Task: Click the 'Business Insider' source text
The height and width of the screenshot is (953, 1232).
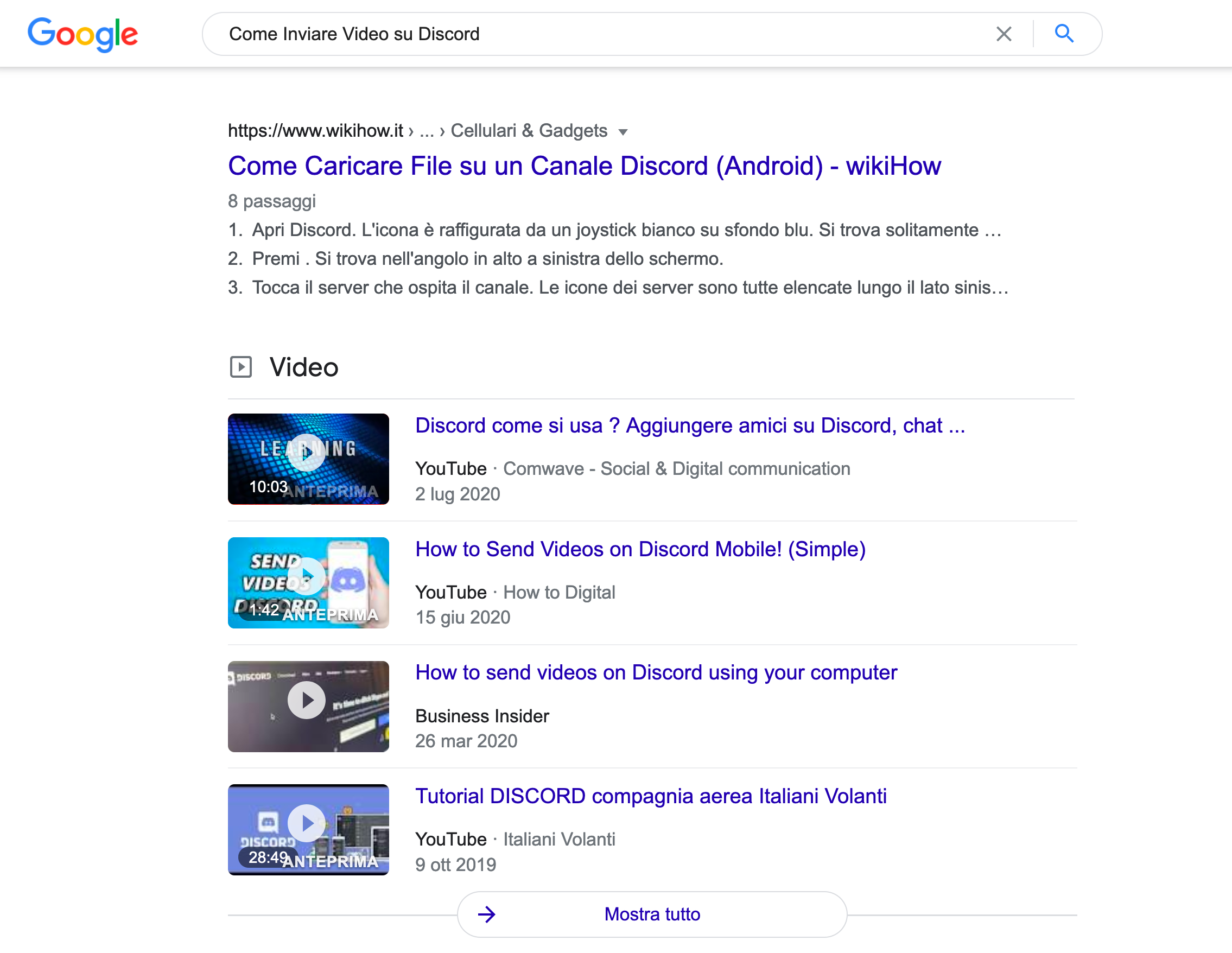Action: (482, 716)
